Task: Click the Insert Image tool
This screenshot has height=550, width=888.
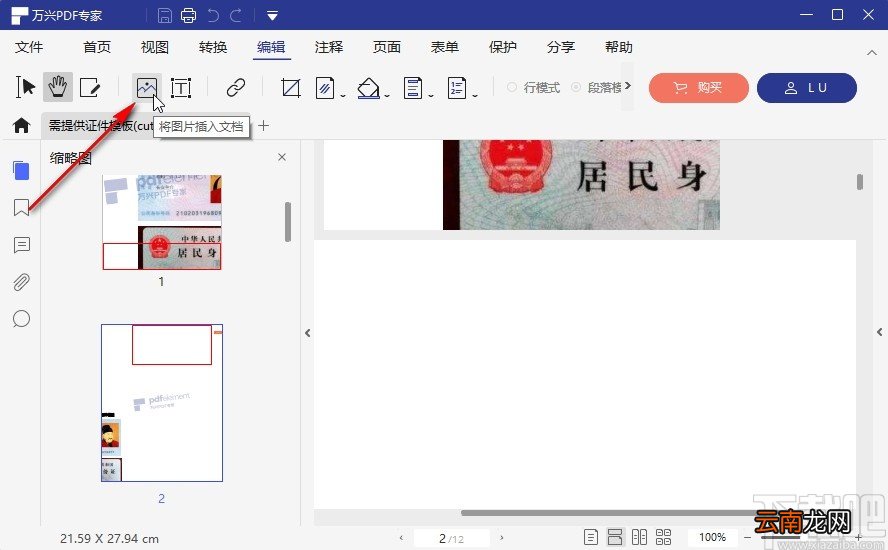Action: (x=147, y=88)
